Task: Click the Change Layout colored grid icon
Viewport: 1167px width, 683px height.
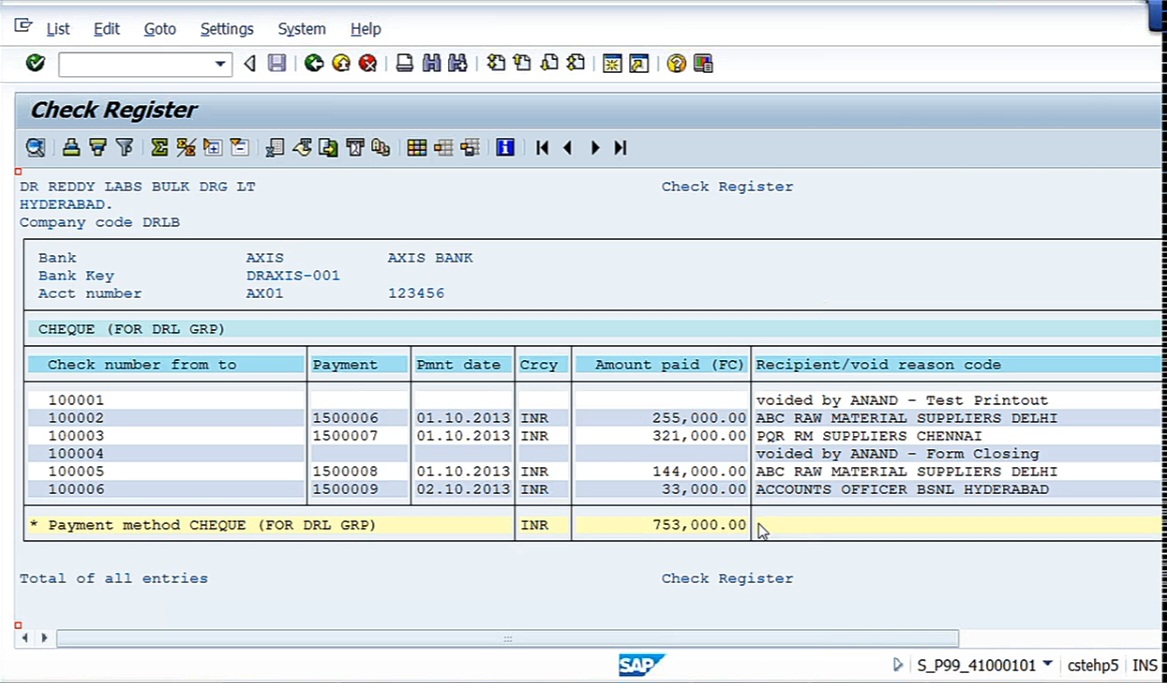Action: (417, 147)
